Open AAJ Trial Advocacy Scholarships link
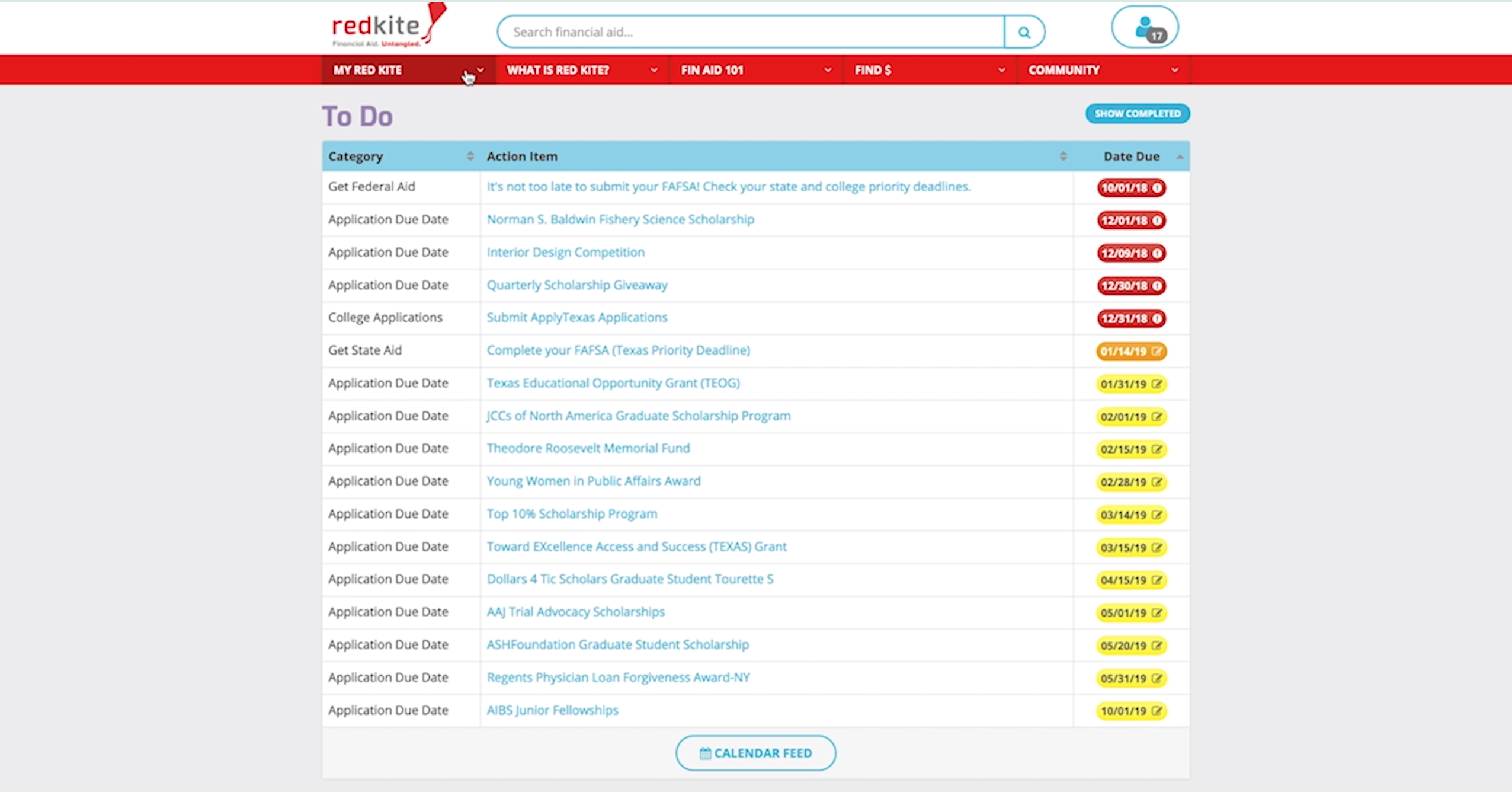 pyautogui.click(x=576, y=612)
